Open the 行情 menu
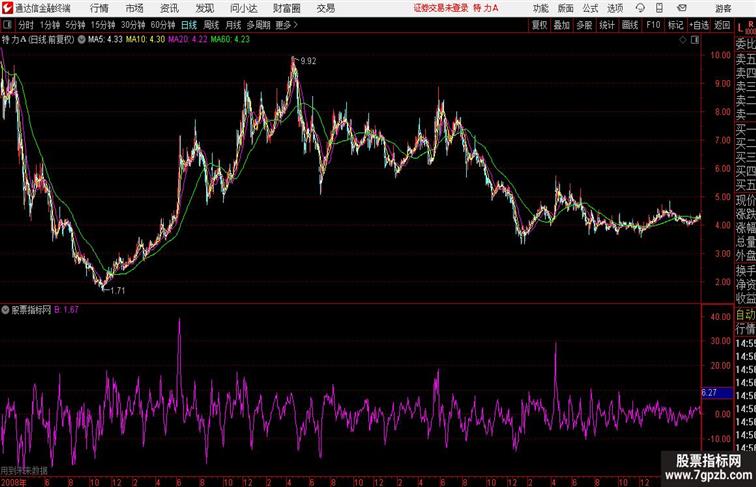The image size is (756, 487). (x=99, y=8)
